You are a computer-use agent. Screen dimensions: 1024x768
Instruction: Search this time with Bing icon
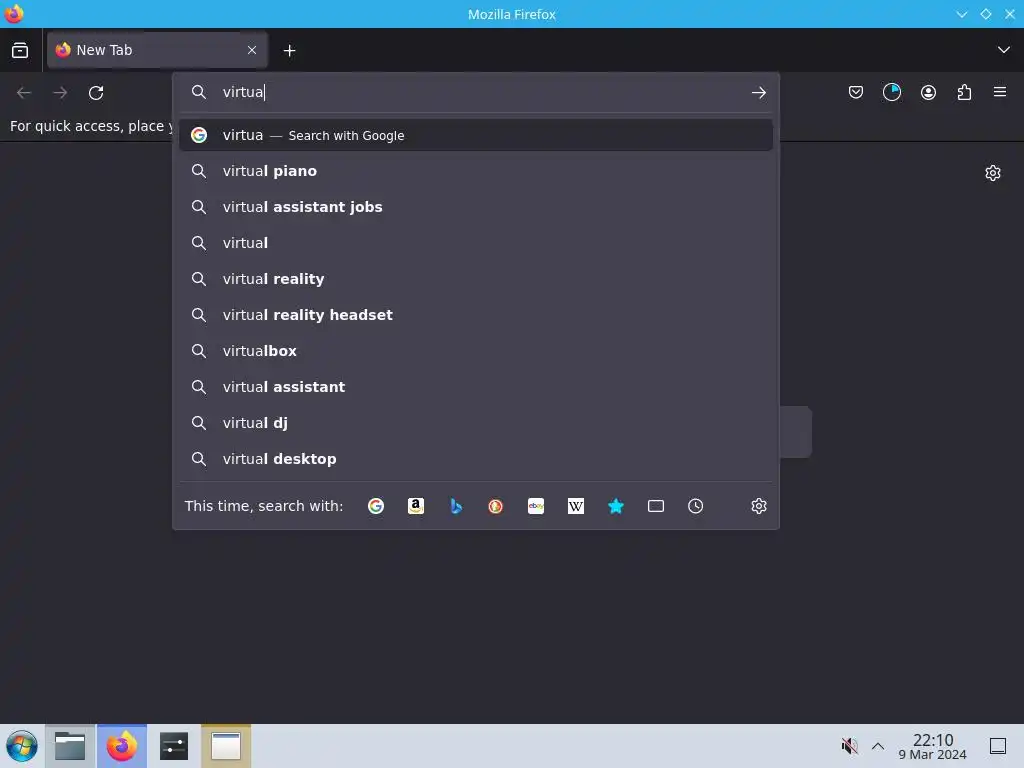pos(456,506)
